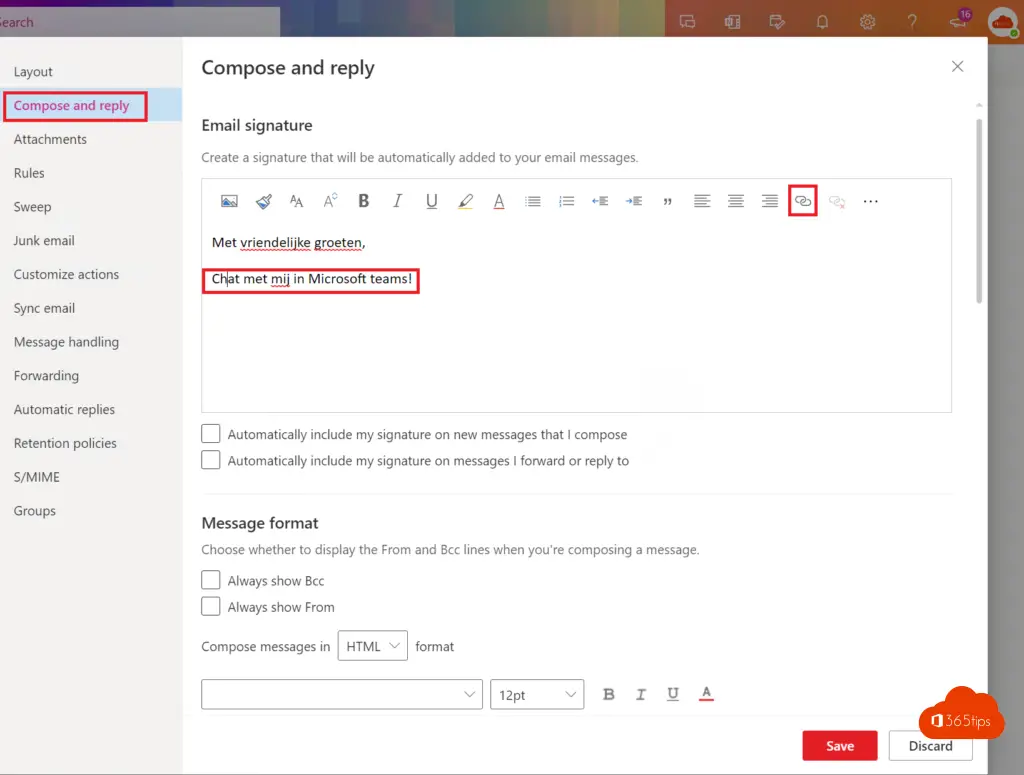
Task: Enable signature on new messages checkbox
Action: point(211,434)
